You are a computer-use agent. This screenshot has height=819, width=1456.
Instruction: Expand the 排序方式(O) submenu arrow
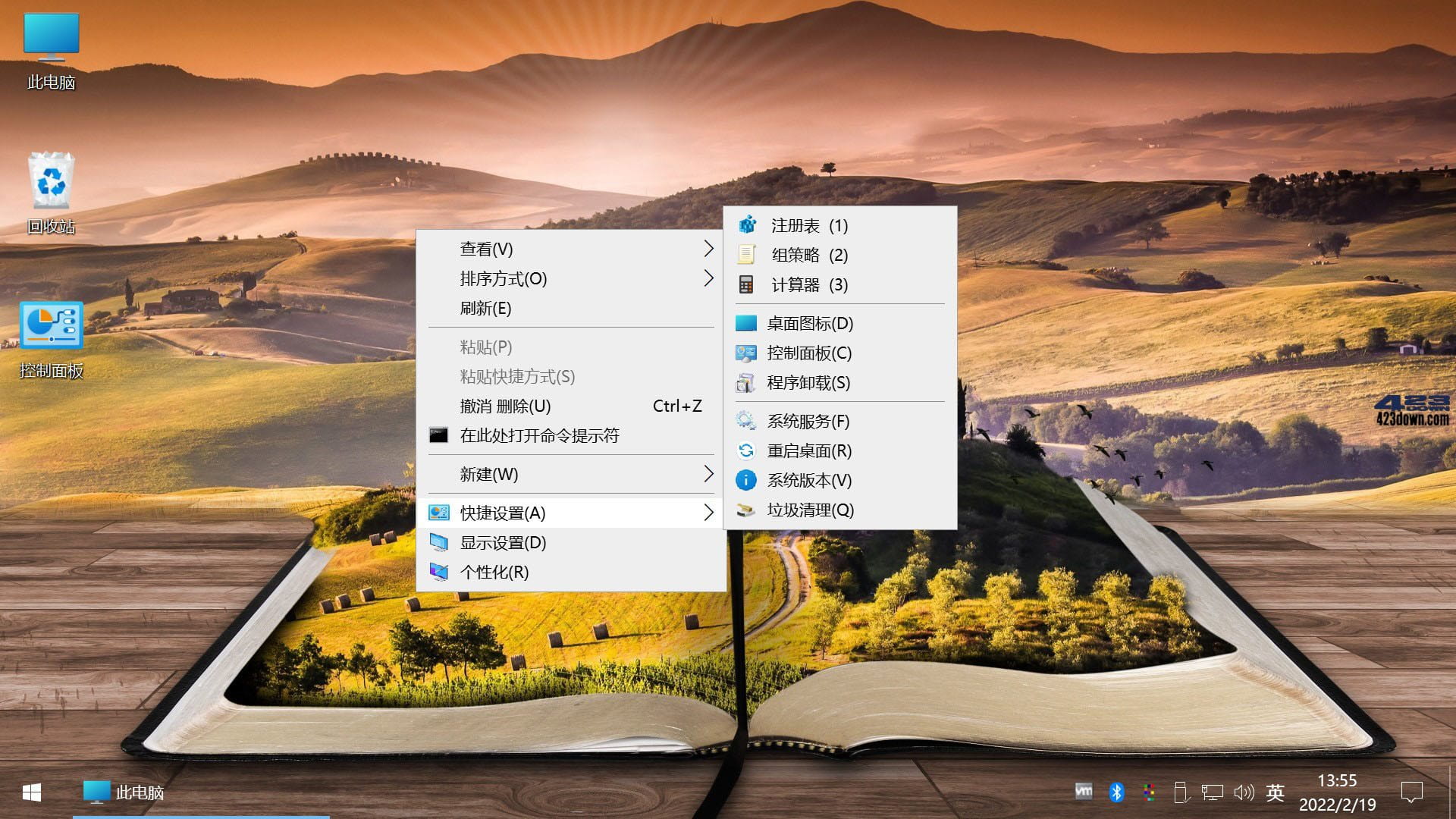tap(708, 278)
